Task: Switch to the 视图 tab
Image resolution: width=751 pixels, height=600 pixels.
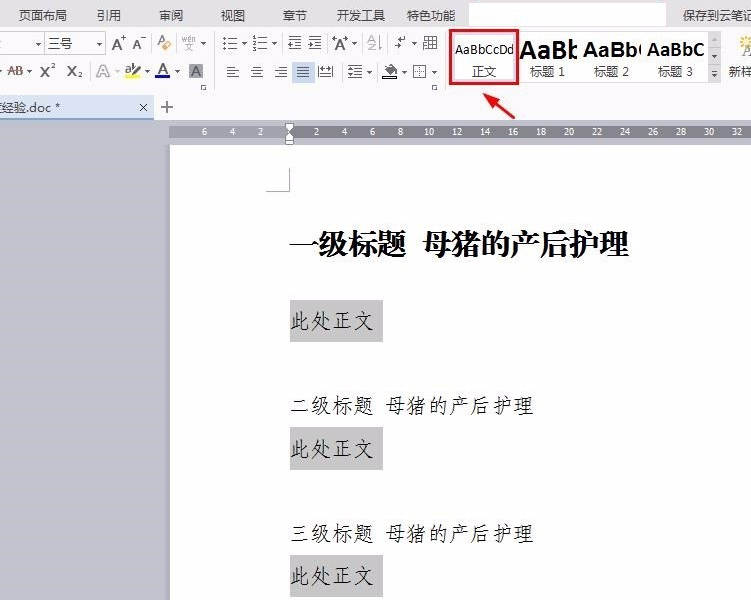Action: (x=233, y=15)
